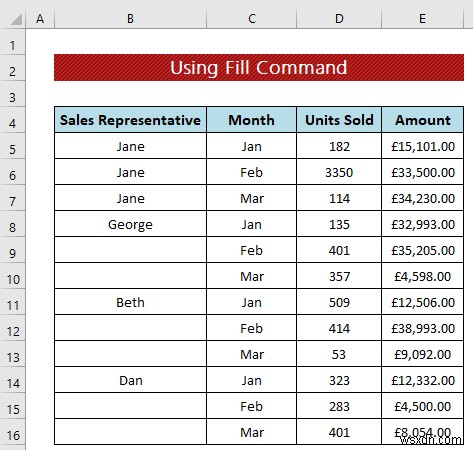
Task: Select units sold value 135
Action: coord(339,224)
